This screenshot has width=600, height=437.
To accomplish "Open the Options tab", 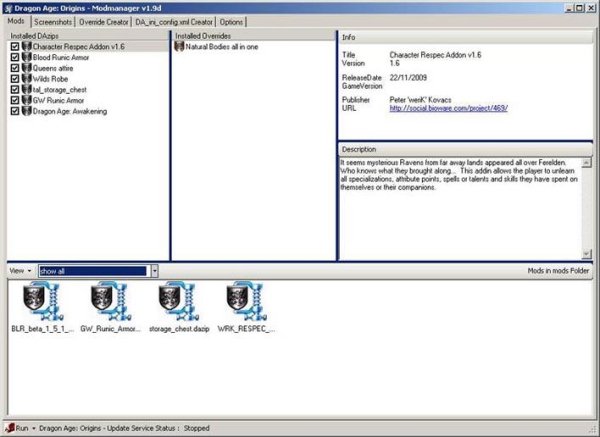I will pyautogui.click(x=231, y=22).
